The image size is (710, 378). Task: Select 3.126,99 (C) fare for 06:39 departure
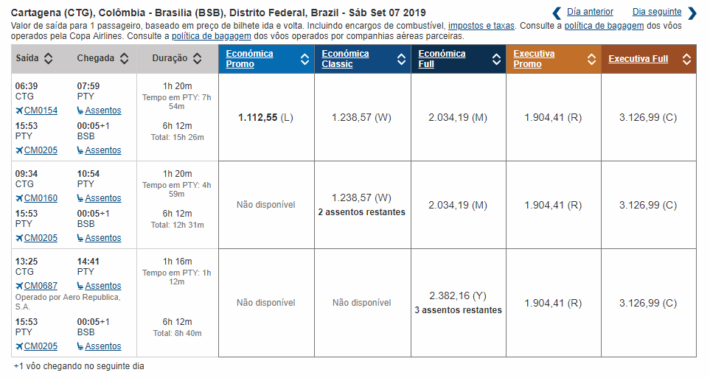click(x=648, y=118)
